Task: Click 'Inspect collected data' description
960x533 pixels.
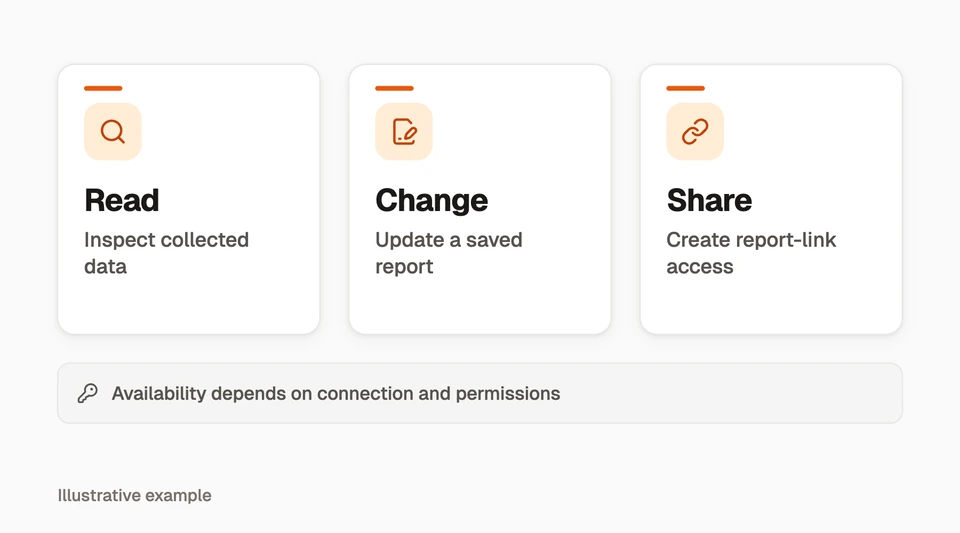Action: 167,253
